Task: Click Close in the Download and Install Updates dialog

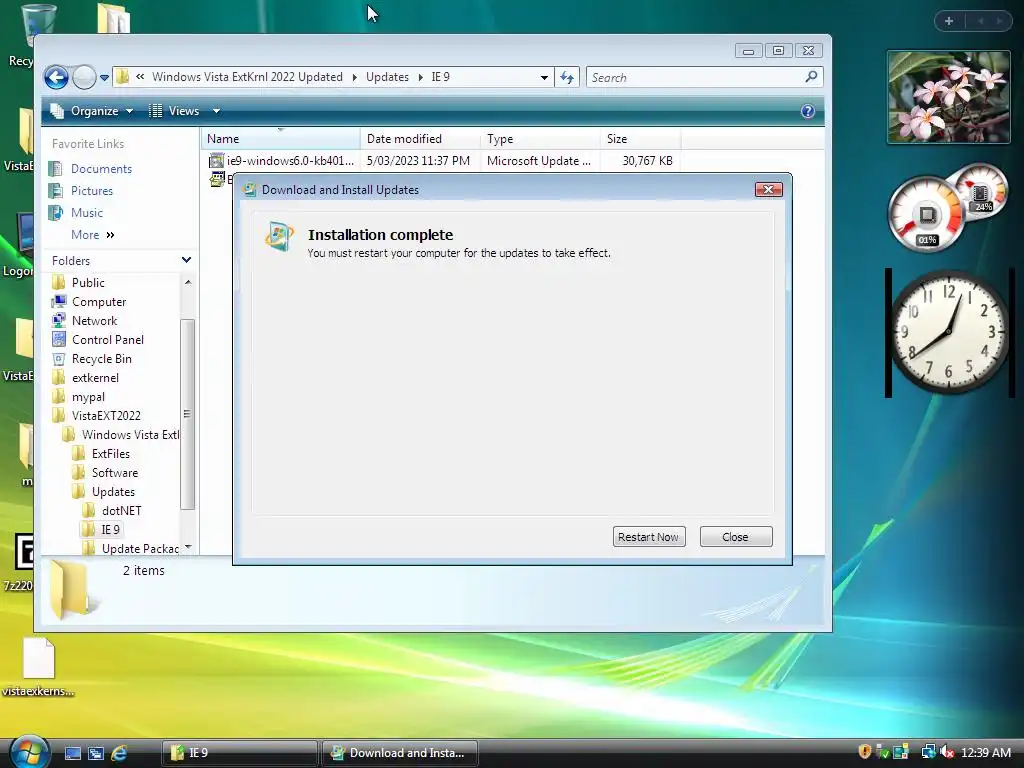Action: [x=735, y=537]
